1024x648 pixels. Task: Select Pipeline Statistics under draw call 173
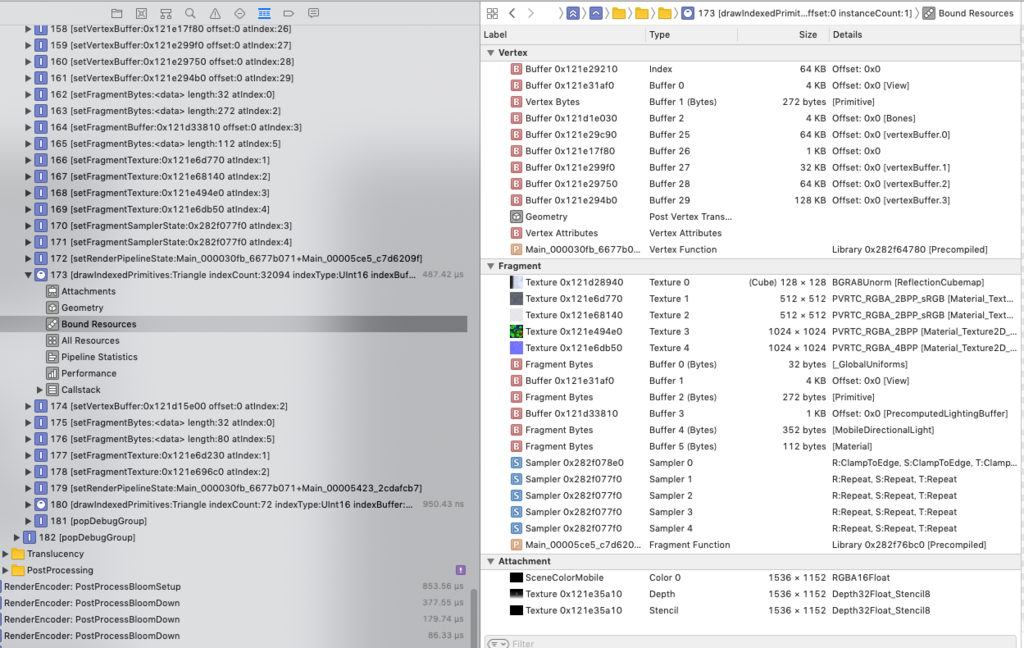click(x=99, y=357)
